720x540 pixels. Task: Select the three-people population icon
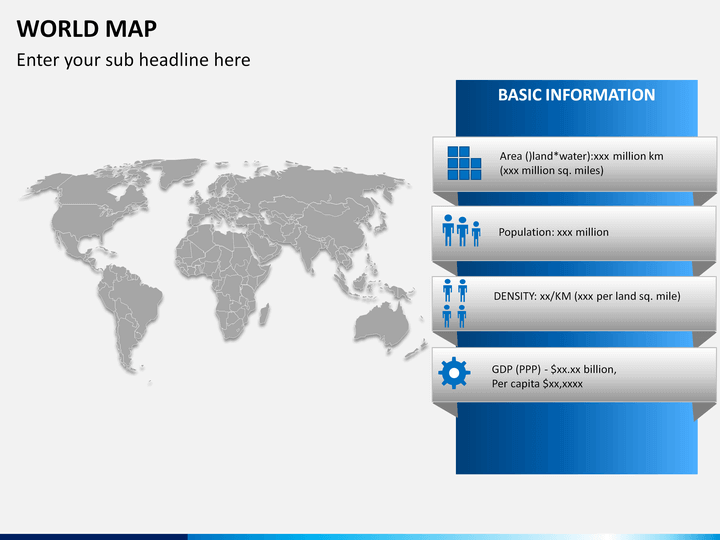click(461, 231)
